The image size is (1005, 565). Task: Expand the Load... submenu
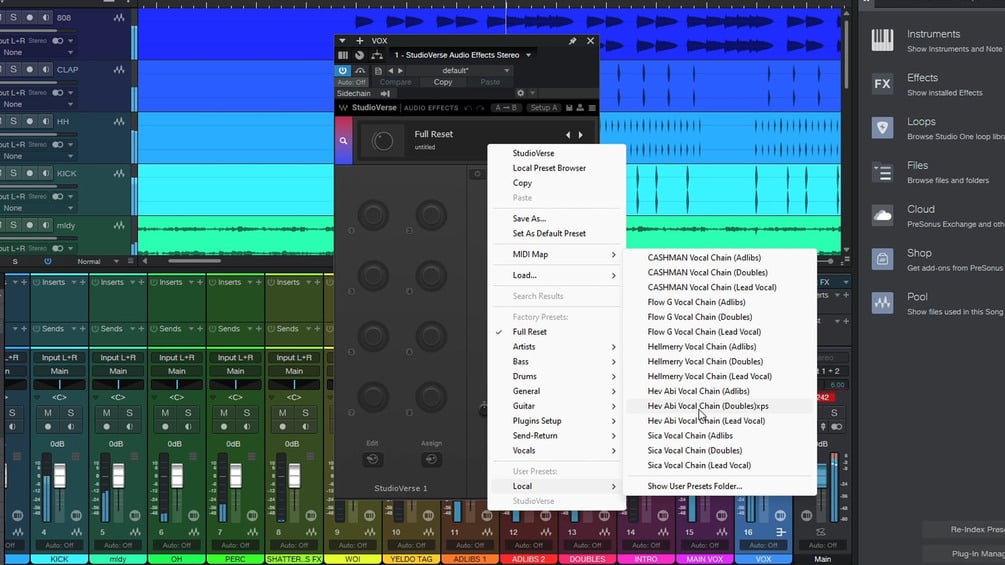click(556, 275)
